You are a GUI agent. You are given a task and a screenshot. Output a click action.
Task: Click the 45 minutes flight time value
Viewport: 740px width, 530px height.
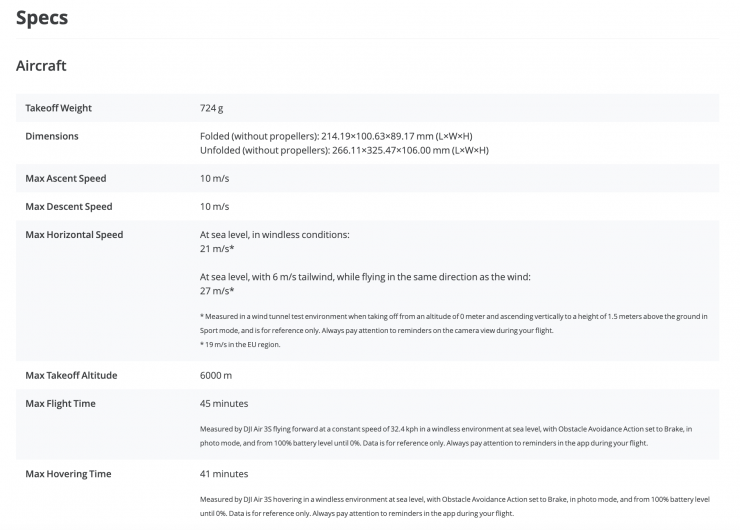tap(224, 403)
